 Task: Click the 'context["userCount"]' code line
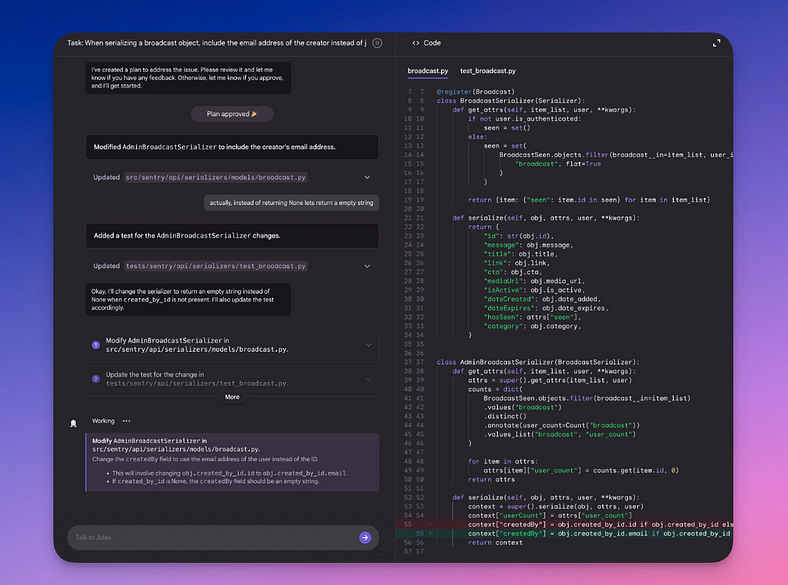pos(550,516)
